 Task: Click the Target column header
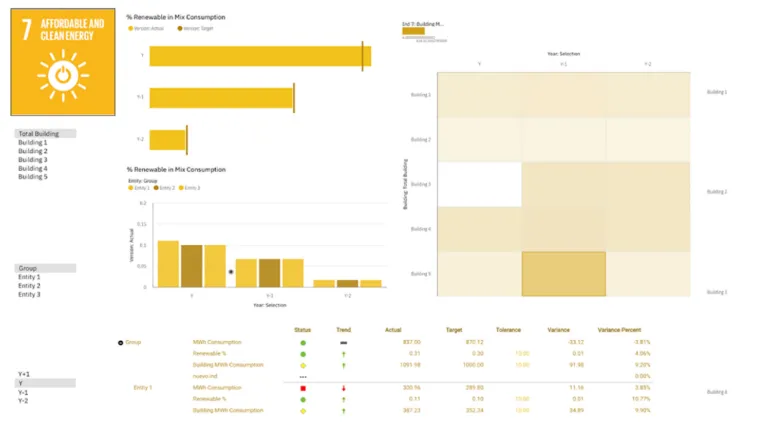454,330
